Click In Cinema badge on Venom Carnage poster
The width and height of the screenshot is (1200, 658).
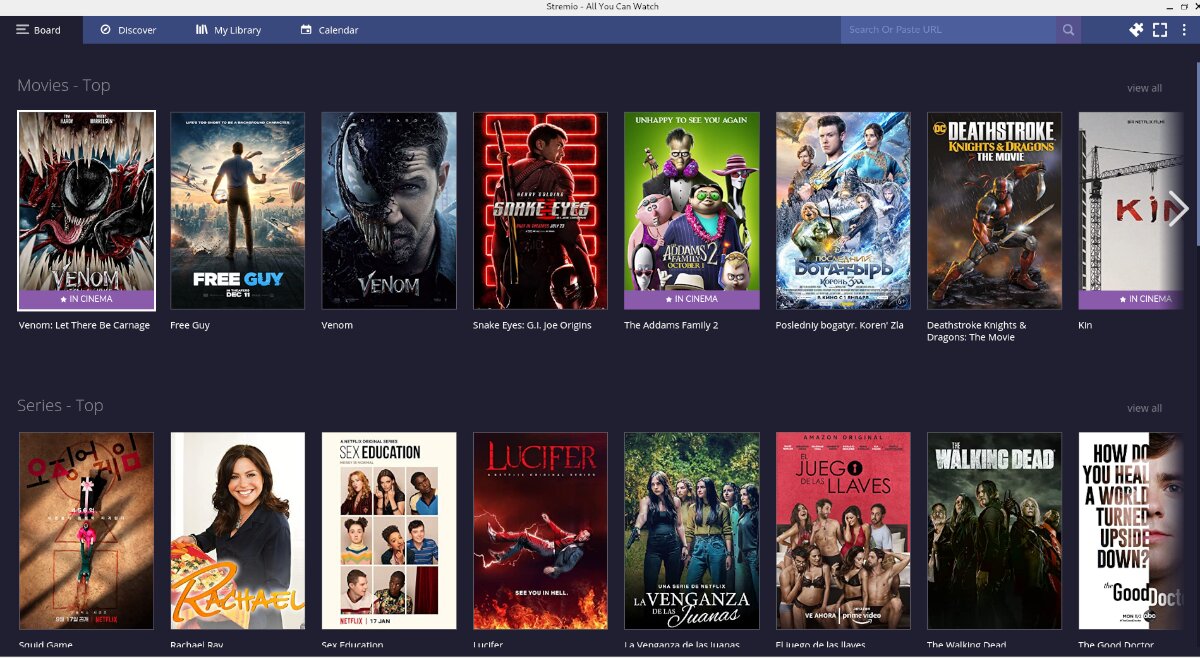coord(86,299)
